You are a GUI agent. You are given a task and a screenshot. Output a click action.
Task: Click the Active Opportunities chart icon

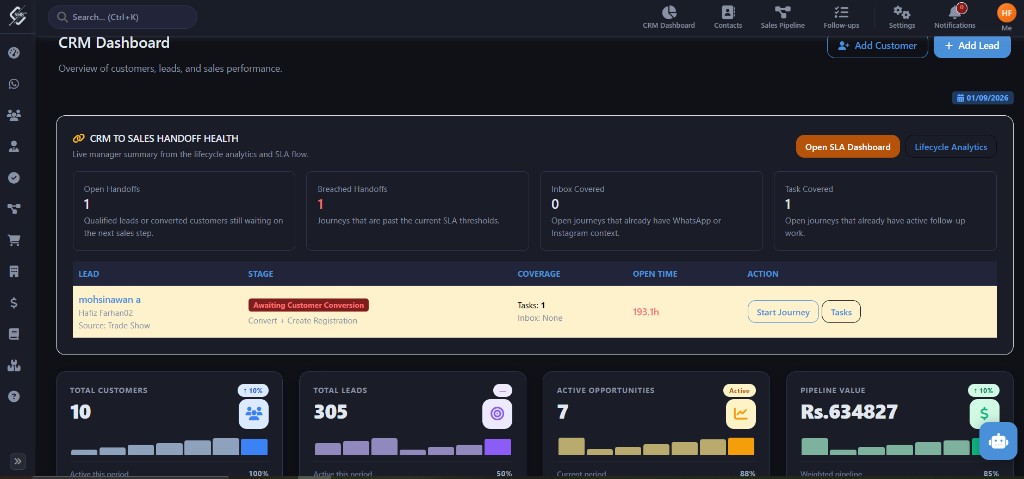[x=741, y=414]
